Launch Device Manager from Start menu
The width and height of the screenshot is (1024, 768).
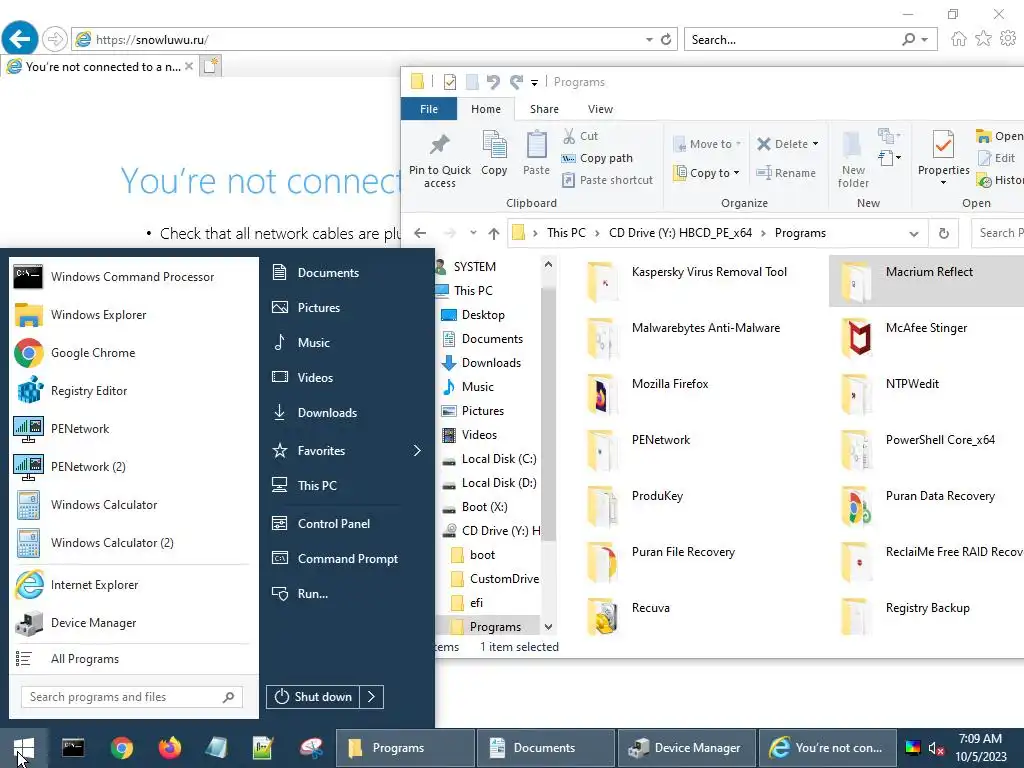pyautogui.click(x=133, y=623)
